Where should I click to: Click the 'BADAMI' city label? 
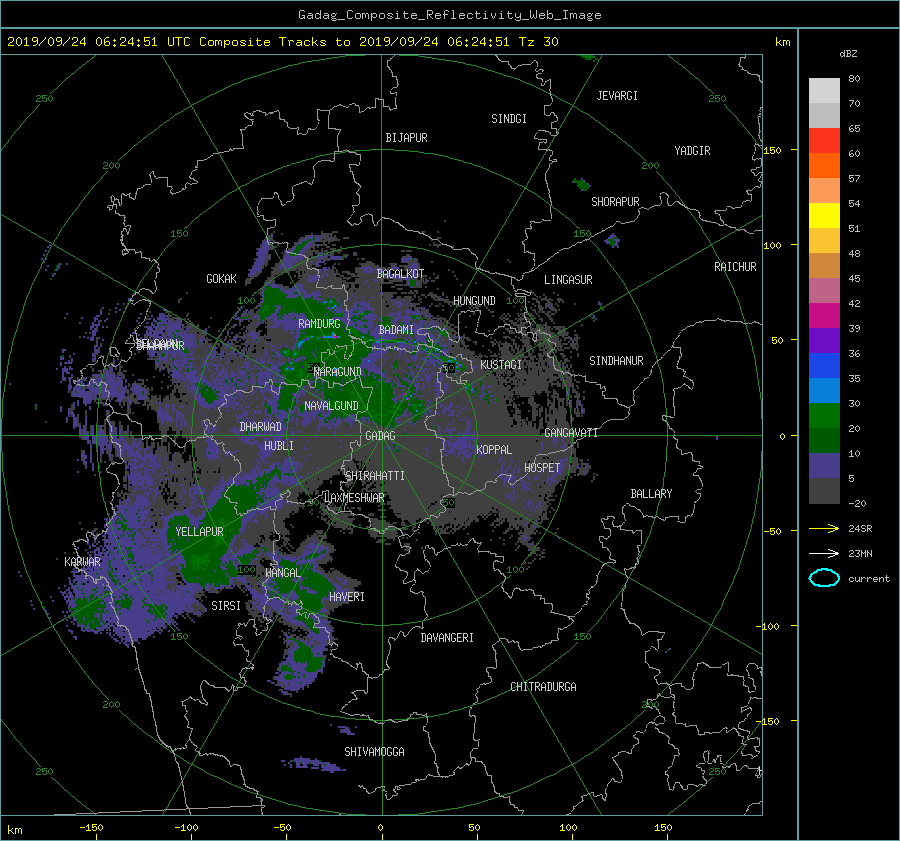click(x=396, y=330)
